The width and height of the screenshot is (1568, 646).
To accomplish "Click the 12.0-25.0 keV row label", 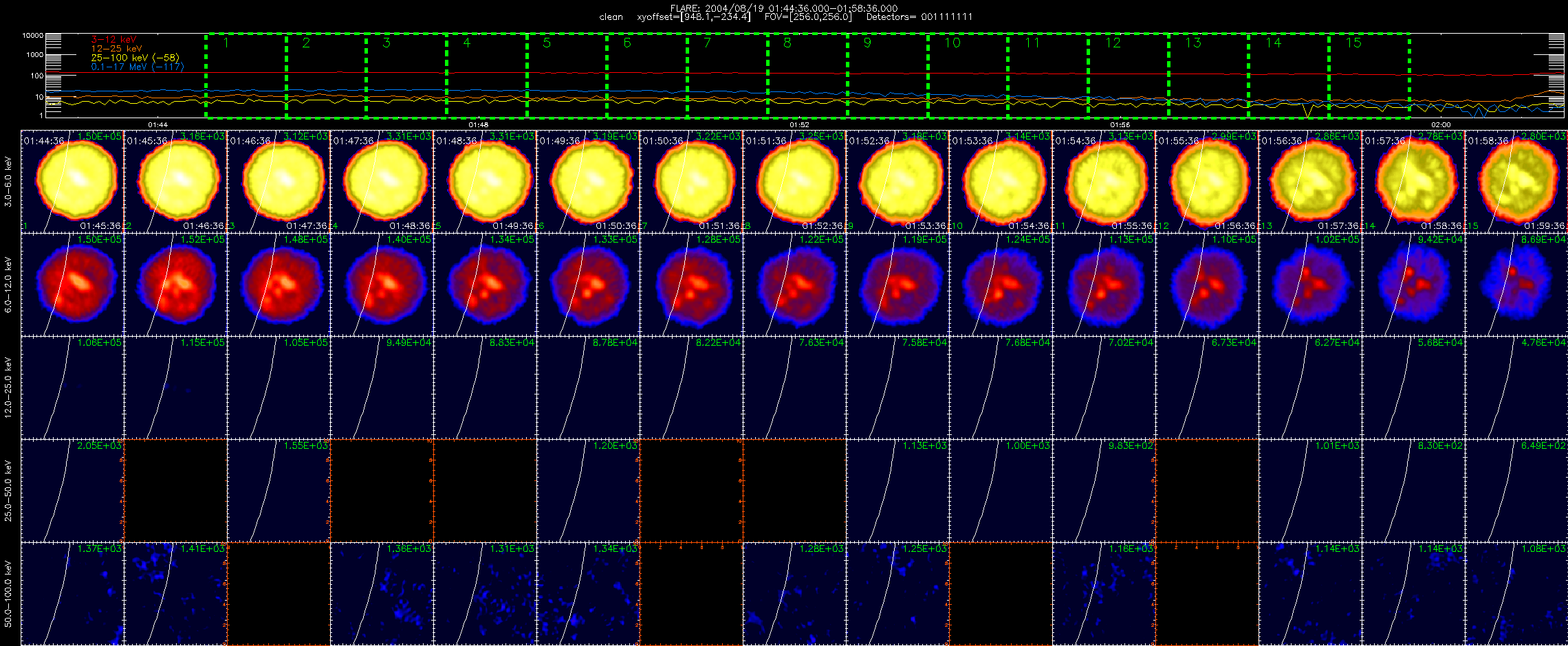I will 8,388.
